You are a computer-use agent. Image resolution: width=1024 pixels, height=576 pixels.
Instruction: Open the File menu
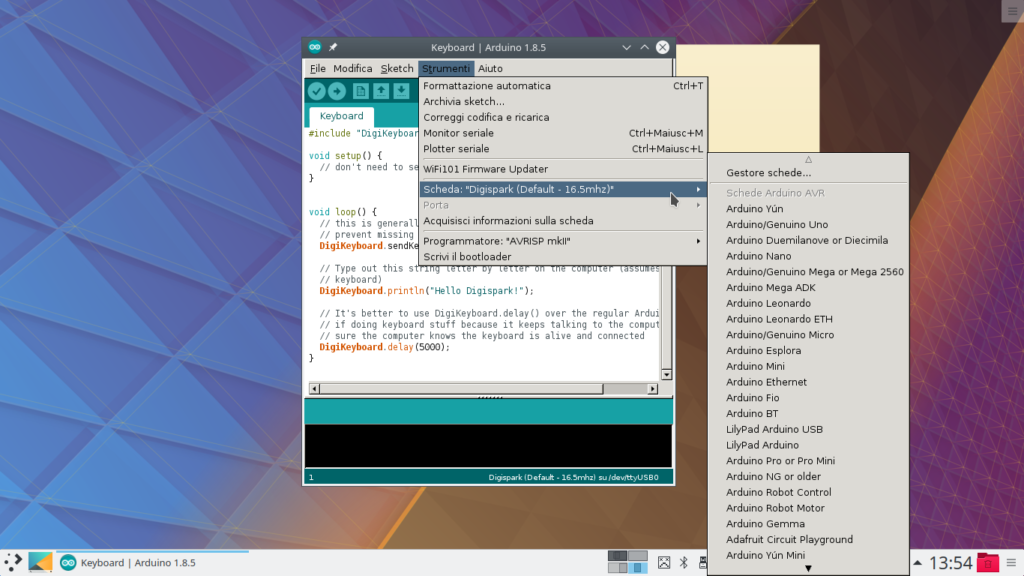click(318, 69)
